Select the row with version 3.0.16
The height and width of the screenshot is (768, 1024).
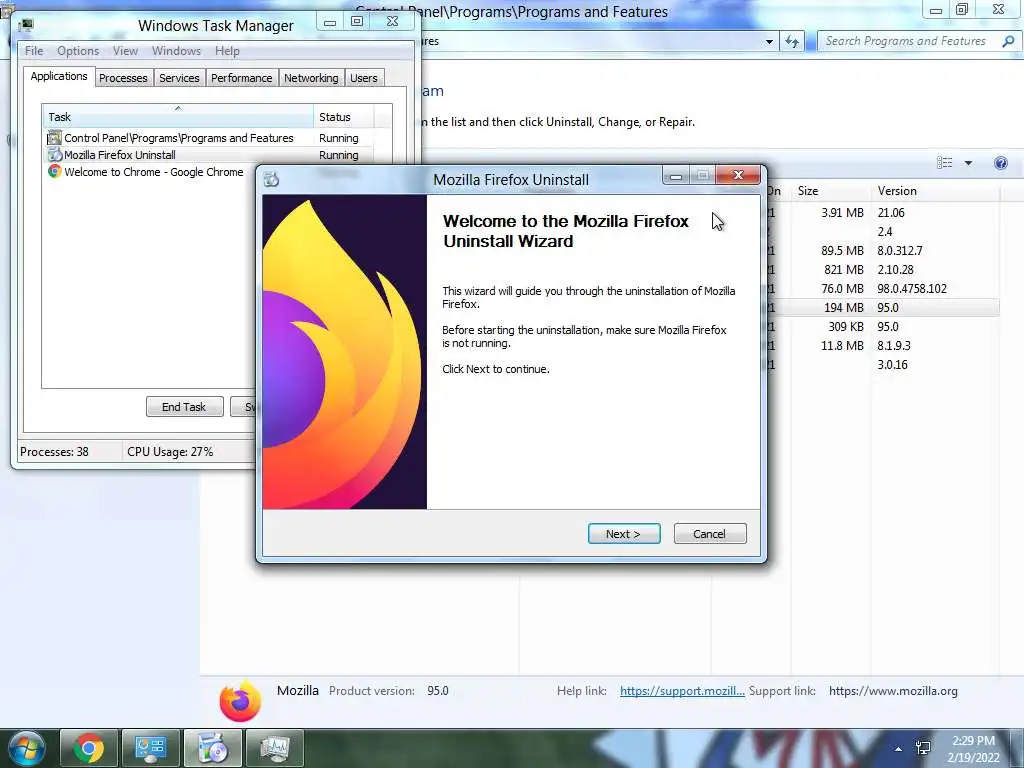(x=883, y=364)
